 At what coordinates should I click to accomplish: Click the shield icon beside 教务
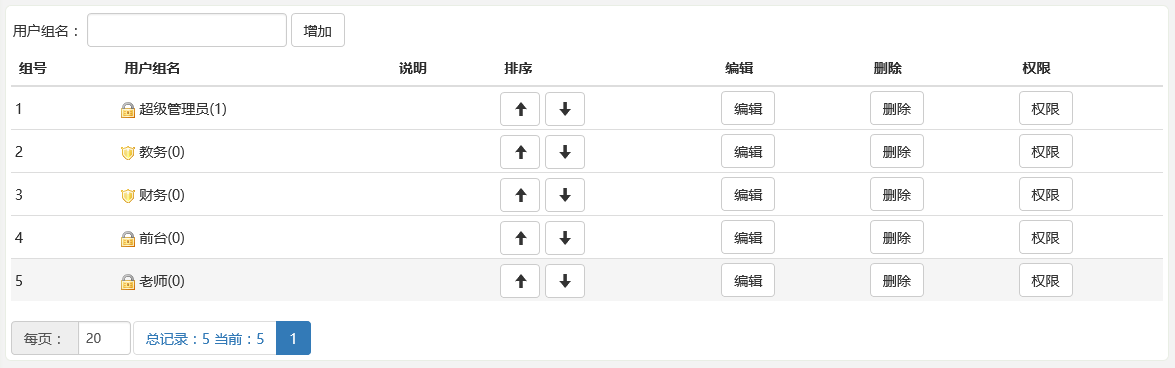tap(127, 153)
